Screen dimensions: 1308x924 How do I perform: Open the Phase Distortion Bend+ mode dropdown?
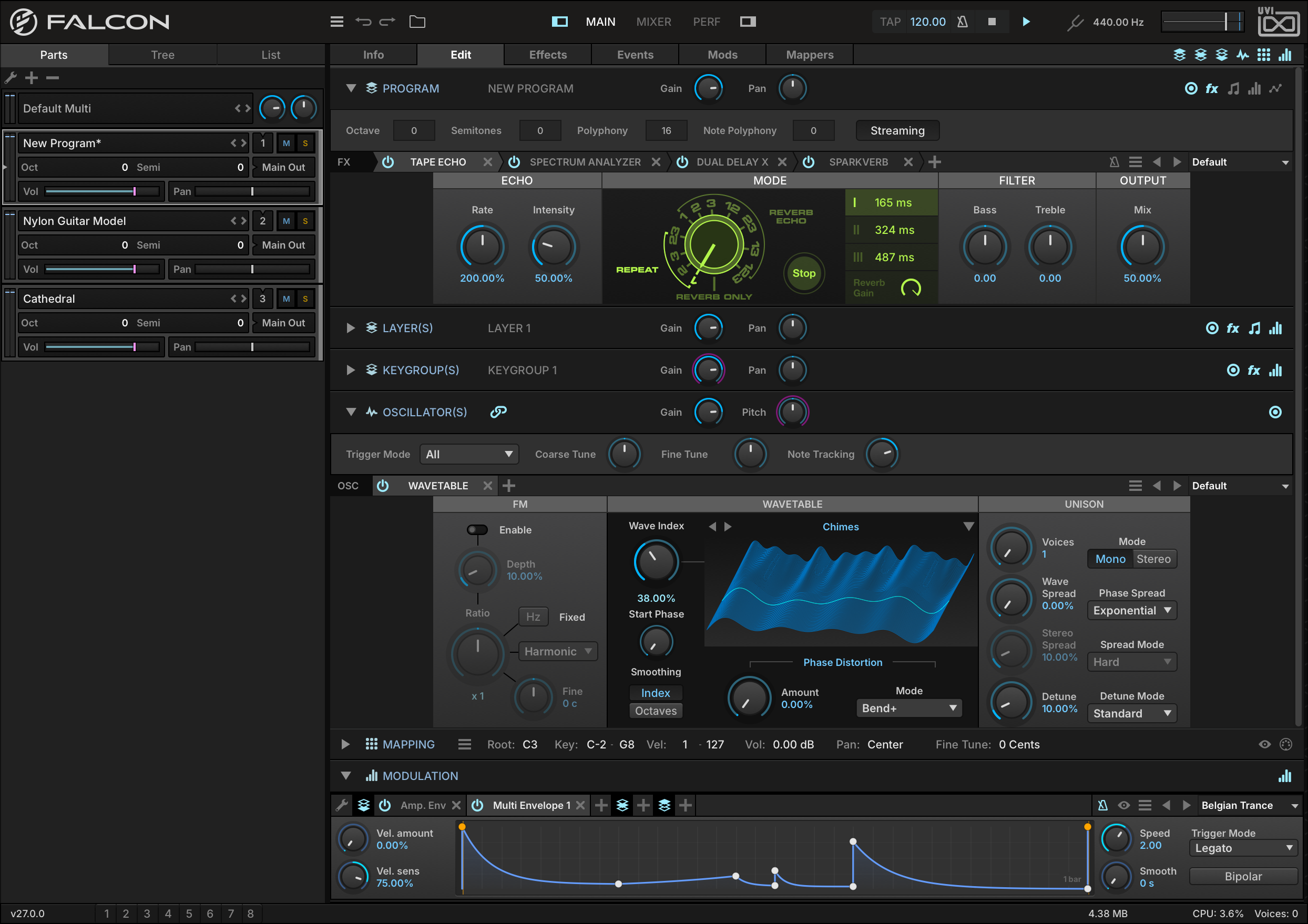pos(908,709)
